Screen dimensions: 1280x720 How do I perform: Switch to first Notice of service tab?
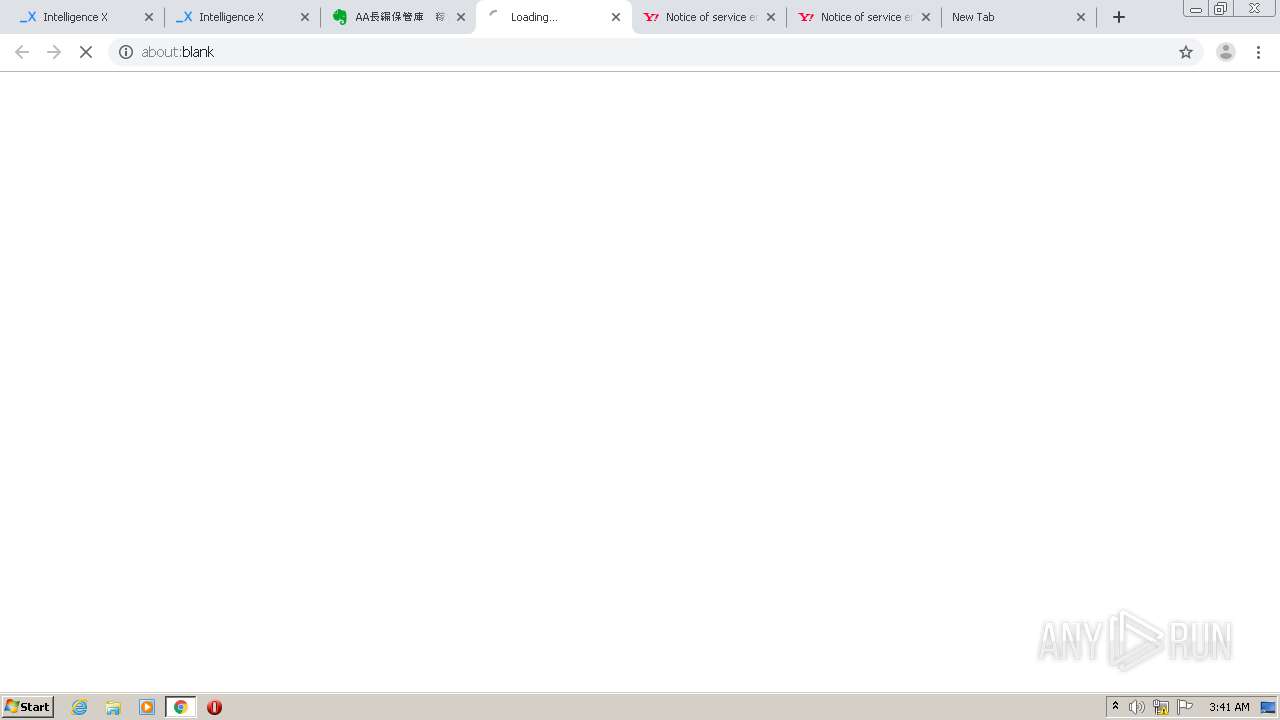pos(708,17)
